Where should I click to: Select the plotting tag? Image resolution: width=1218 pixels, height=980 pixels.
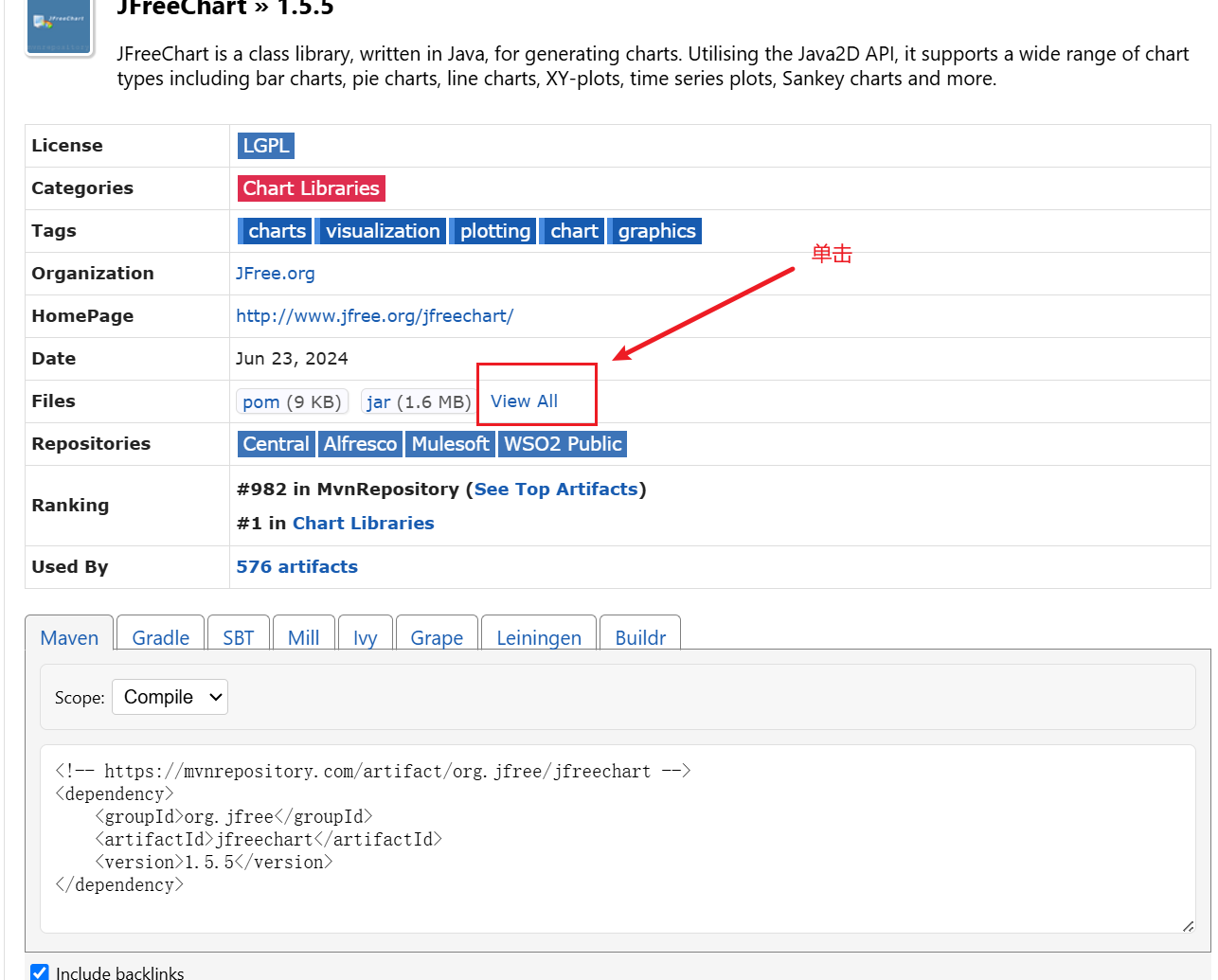click(493, 231)
